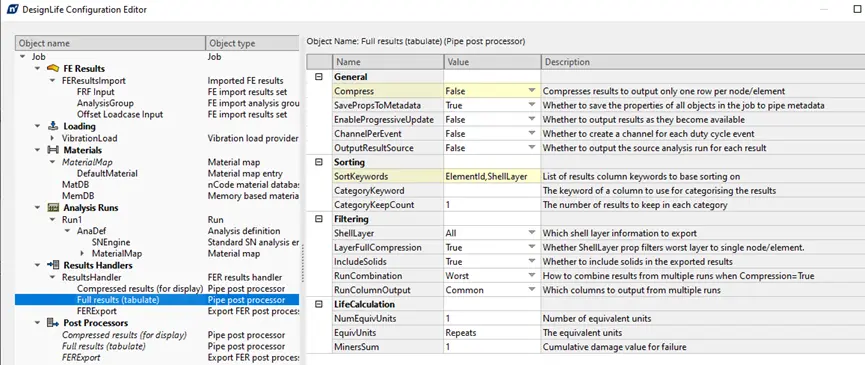Viewport: 865px width, 365px height.
Task: Click the RunCombination property name cell
Action: tap(388, 276)
